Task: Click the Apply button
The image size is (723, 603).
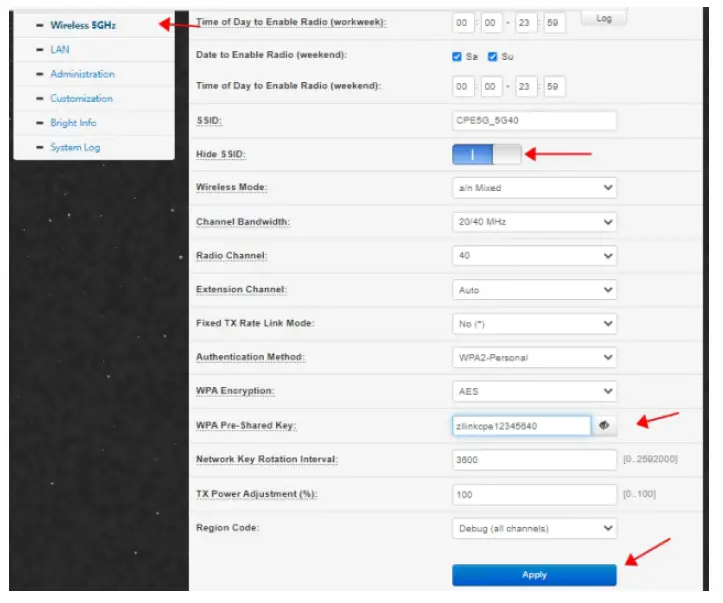Action: (534, 575)
